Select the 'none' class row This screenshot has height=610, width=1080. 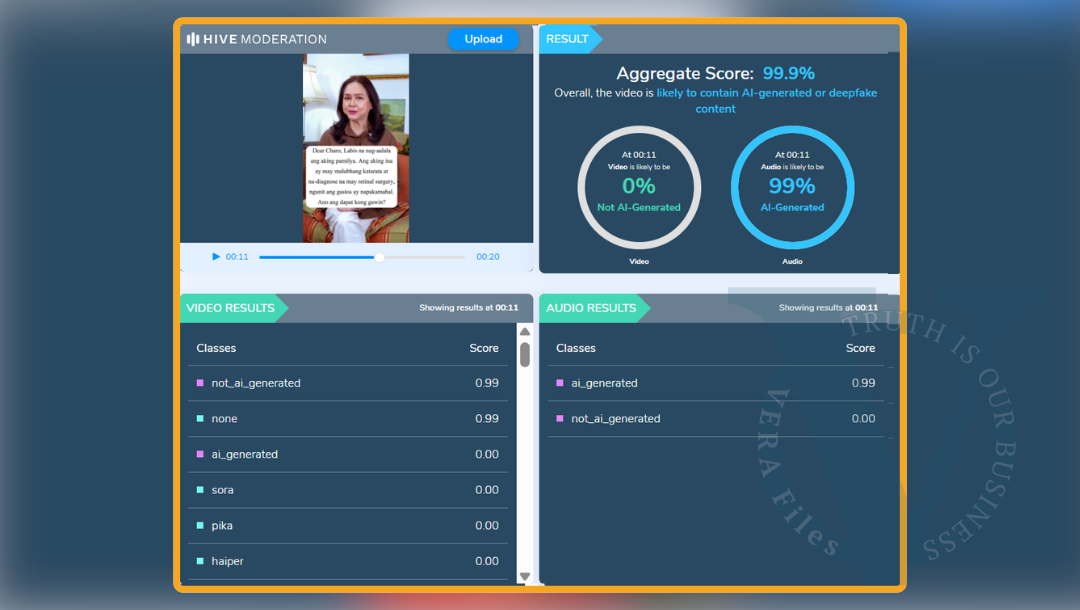[x=348, y=419]
